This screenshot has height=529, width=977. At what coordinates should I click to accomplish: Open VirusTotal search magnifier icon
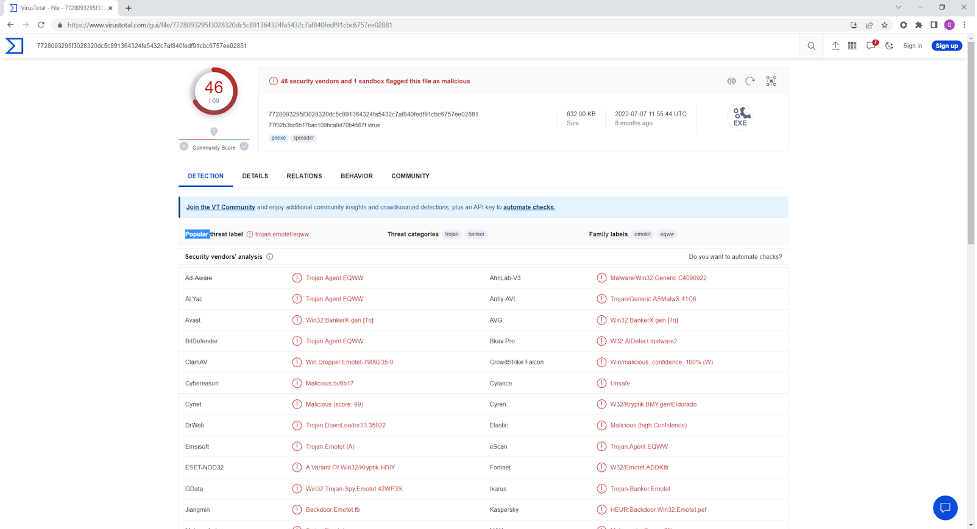point(811,46)
